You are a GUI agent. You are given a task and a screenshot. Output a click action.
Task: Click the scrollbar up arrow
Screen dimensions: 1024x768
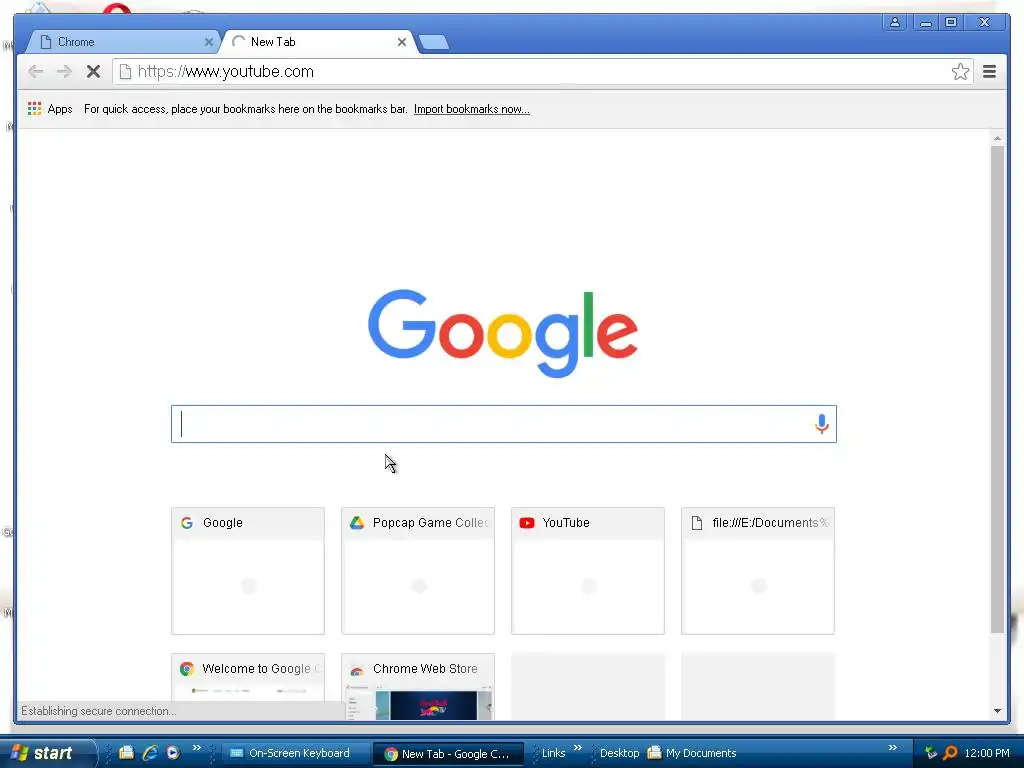click(997, 138)
